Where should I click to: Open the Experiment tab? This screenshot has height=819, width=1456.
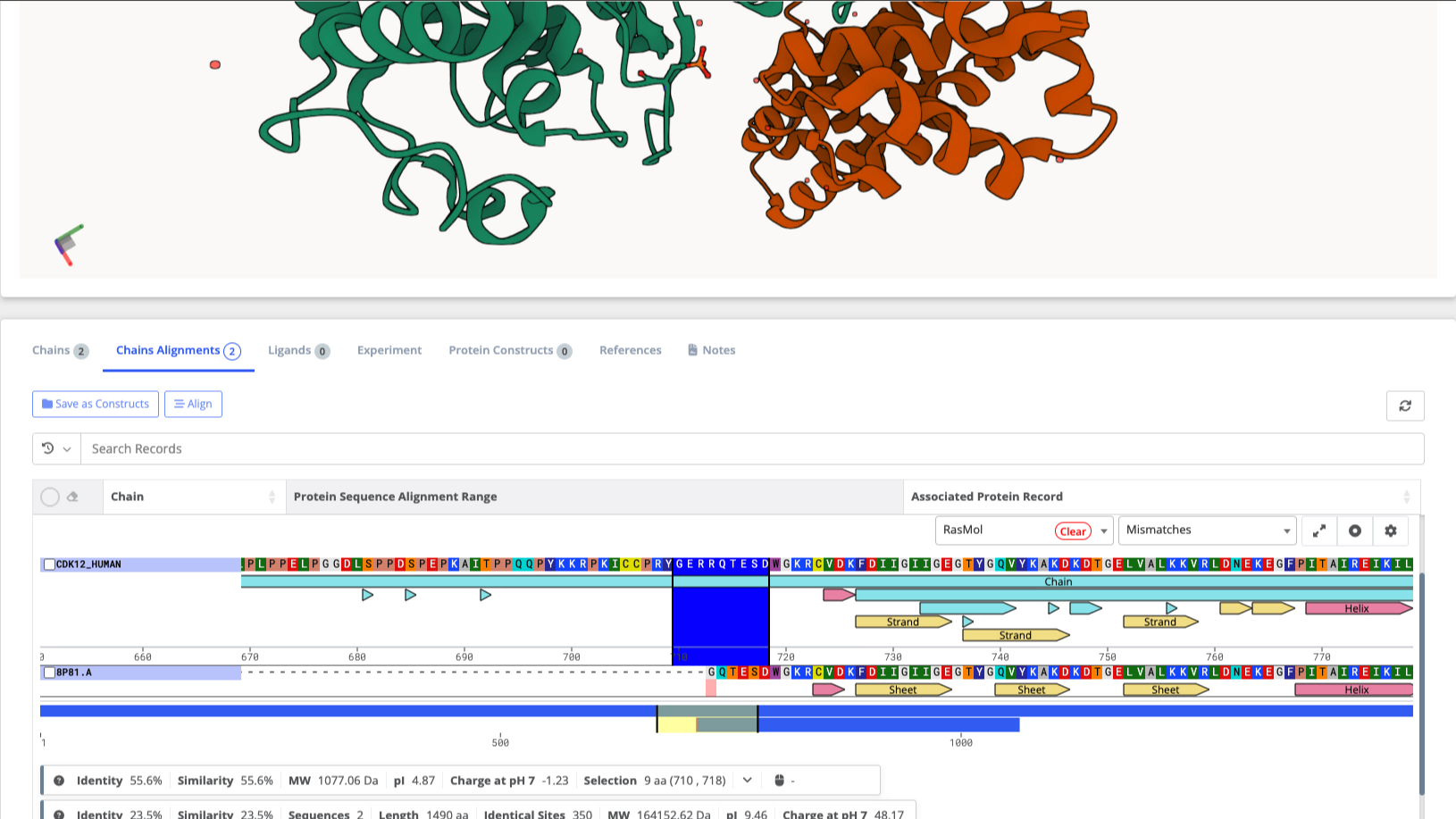pos(389,350)
